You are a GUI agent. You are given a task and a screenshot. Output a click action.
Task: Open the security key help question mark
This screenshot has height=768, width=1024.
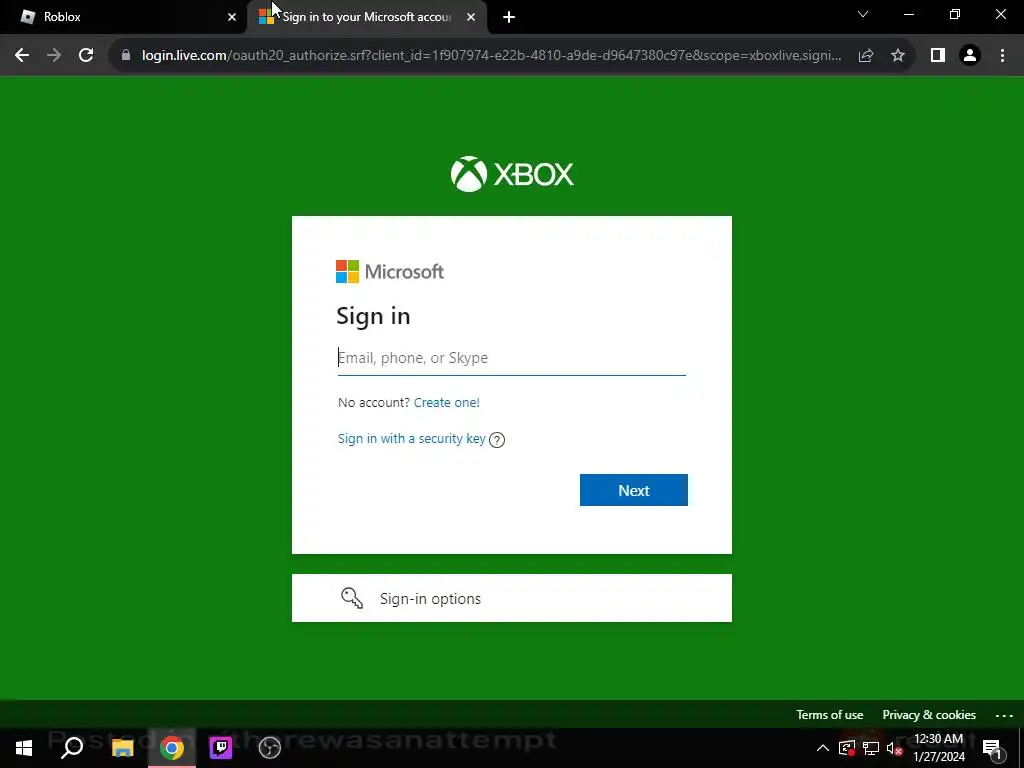(x=497, y=440)
